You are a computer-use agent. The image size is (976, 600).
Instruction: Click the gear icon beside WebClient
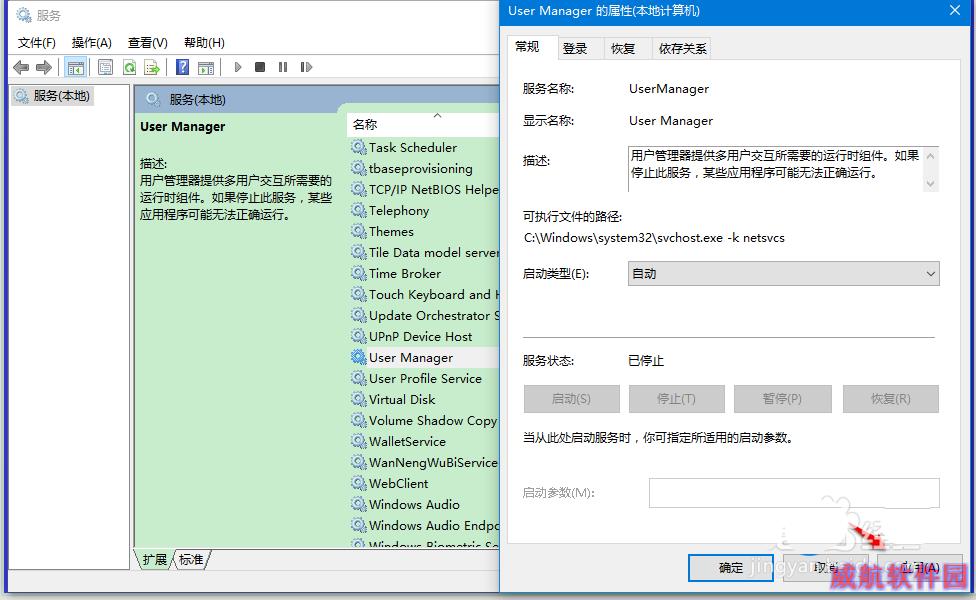[359, 484]
